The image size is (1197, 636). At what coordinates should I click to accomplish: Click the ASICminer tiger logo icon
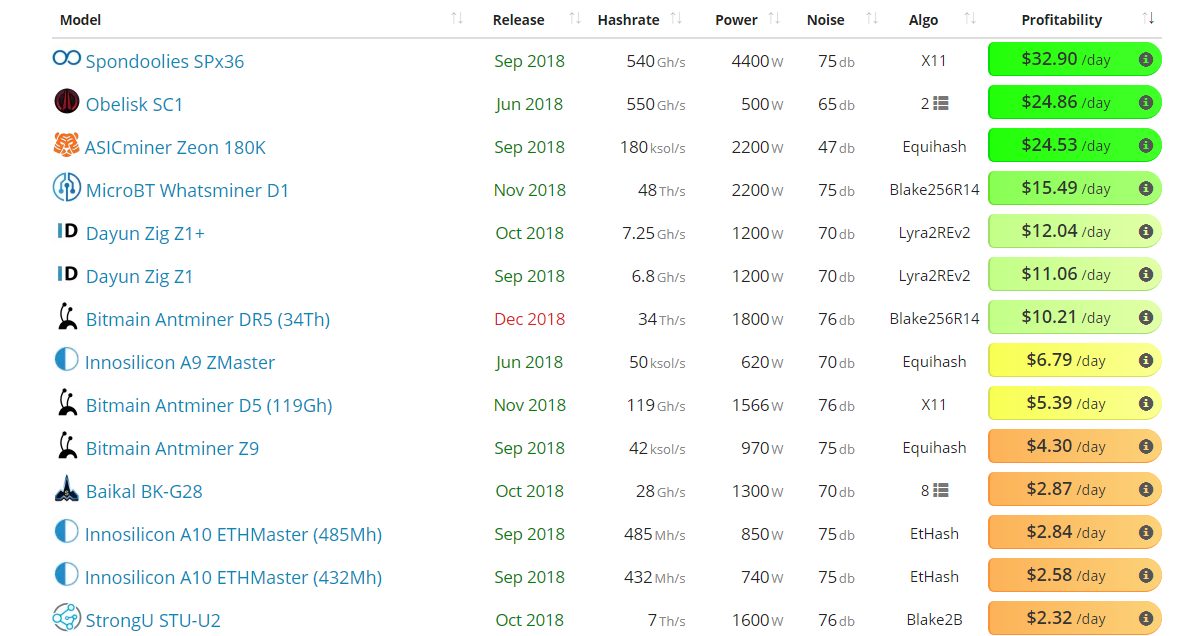[66, 144]
